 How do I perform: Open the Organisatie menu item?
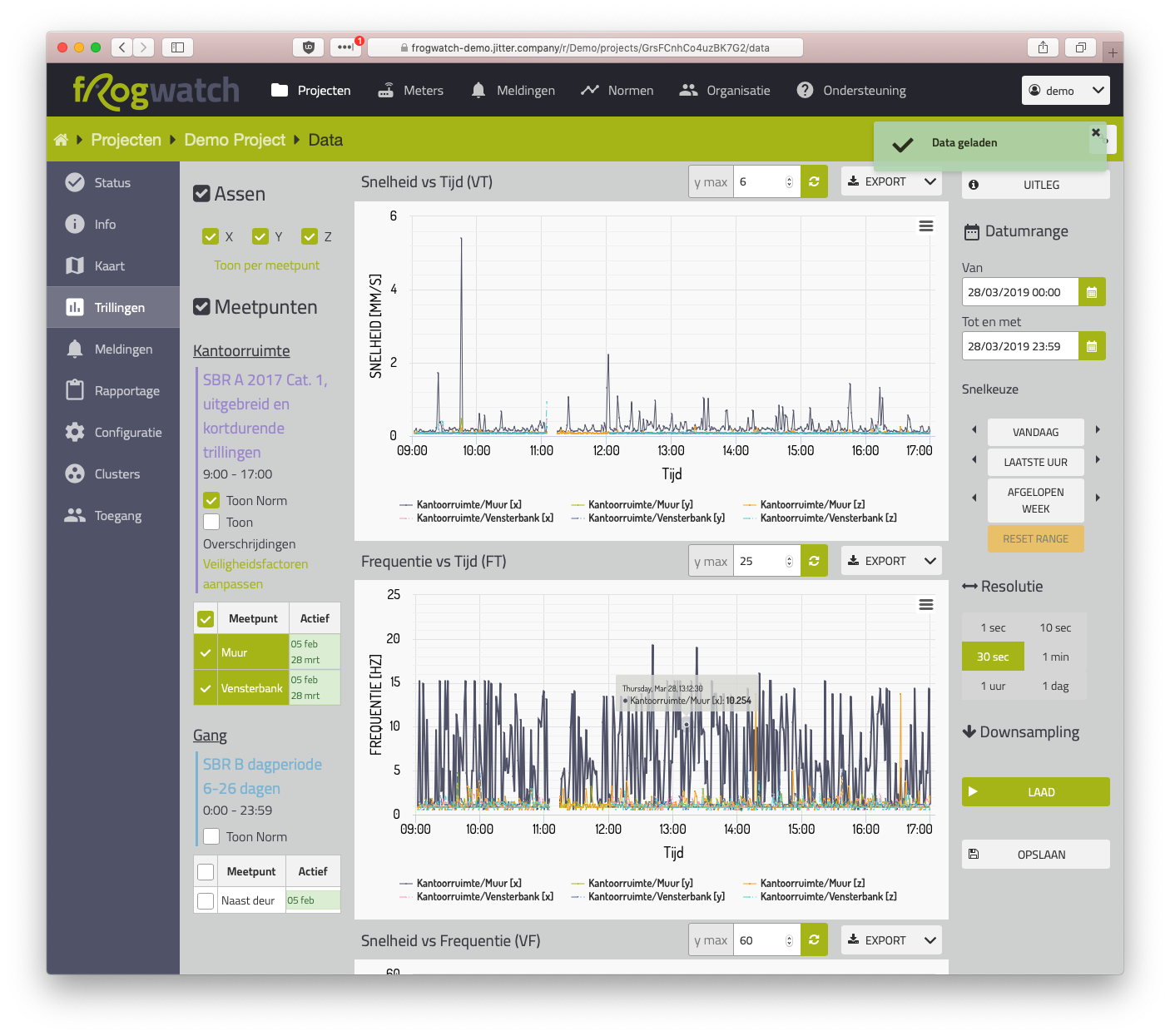[725, 91]
